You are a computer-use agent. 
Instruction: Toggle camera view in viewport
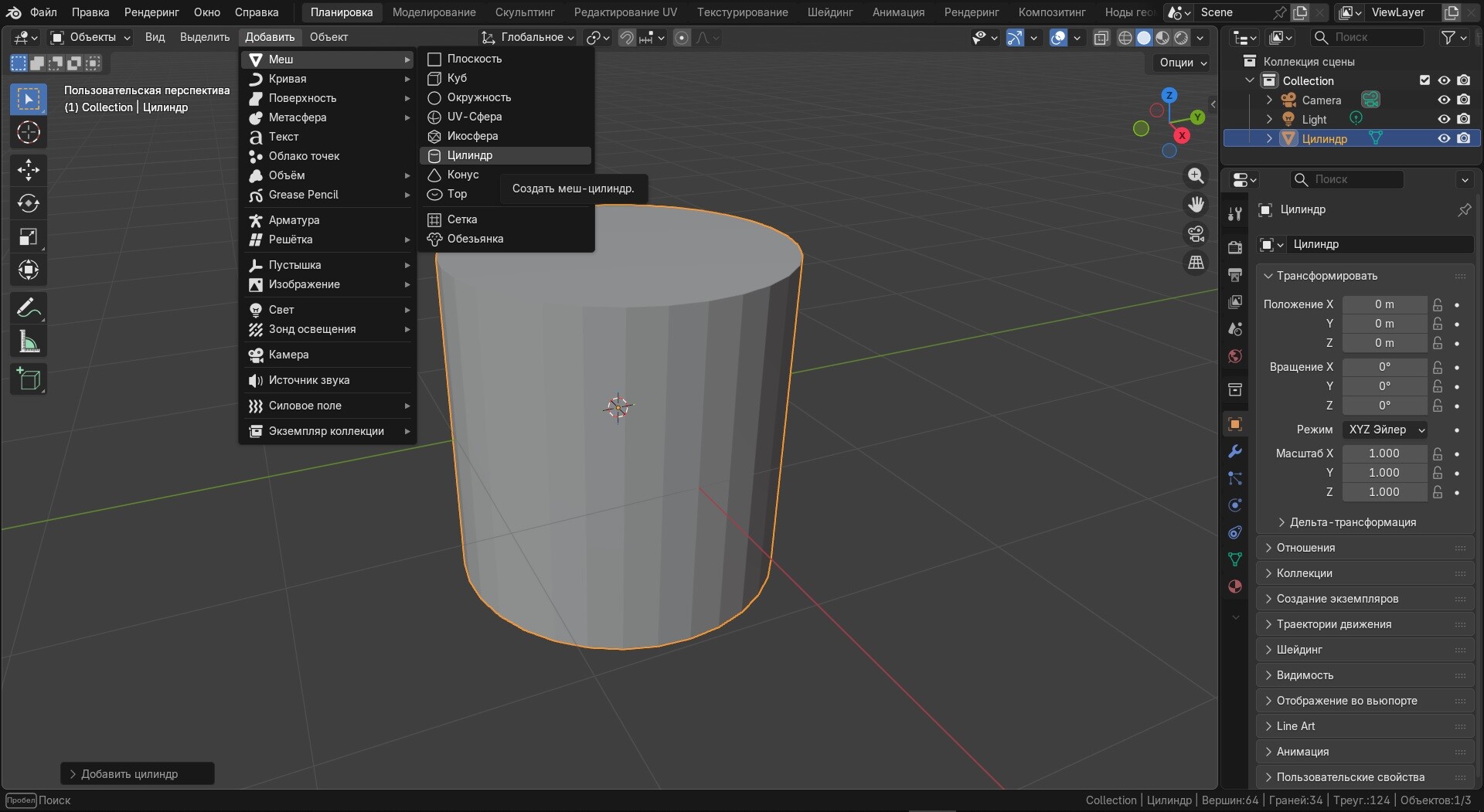(x=1196, y=234)
